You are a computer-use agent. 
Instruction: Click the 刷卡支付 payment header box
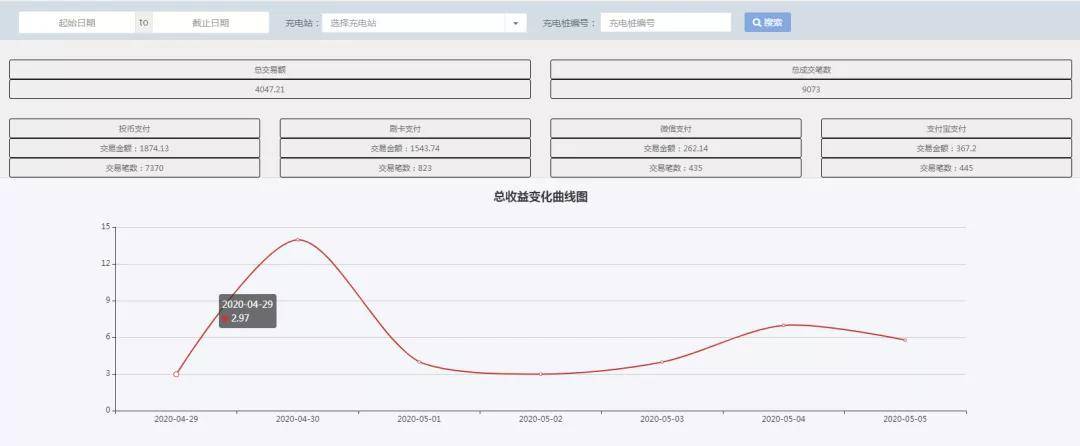point(405,129)
